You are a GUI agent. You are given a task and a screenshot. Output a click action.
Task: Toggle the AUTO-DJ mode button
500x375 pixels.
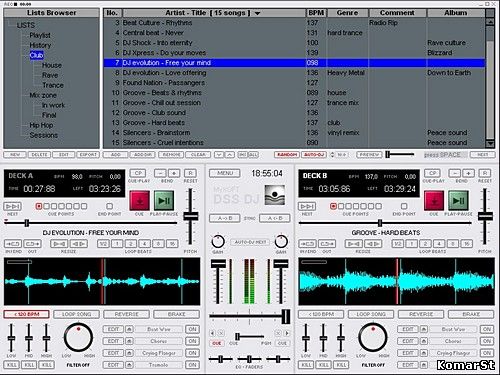point(314,155)
